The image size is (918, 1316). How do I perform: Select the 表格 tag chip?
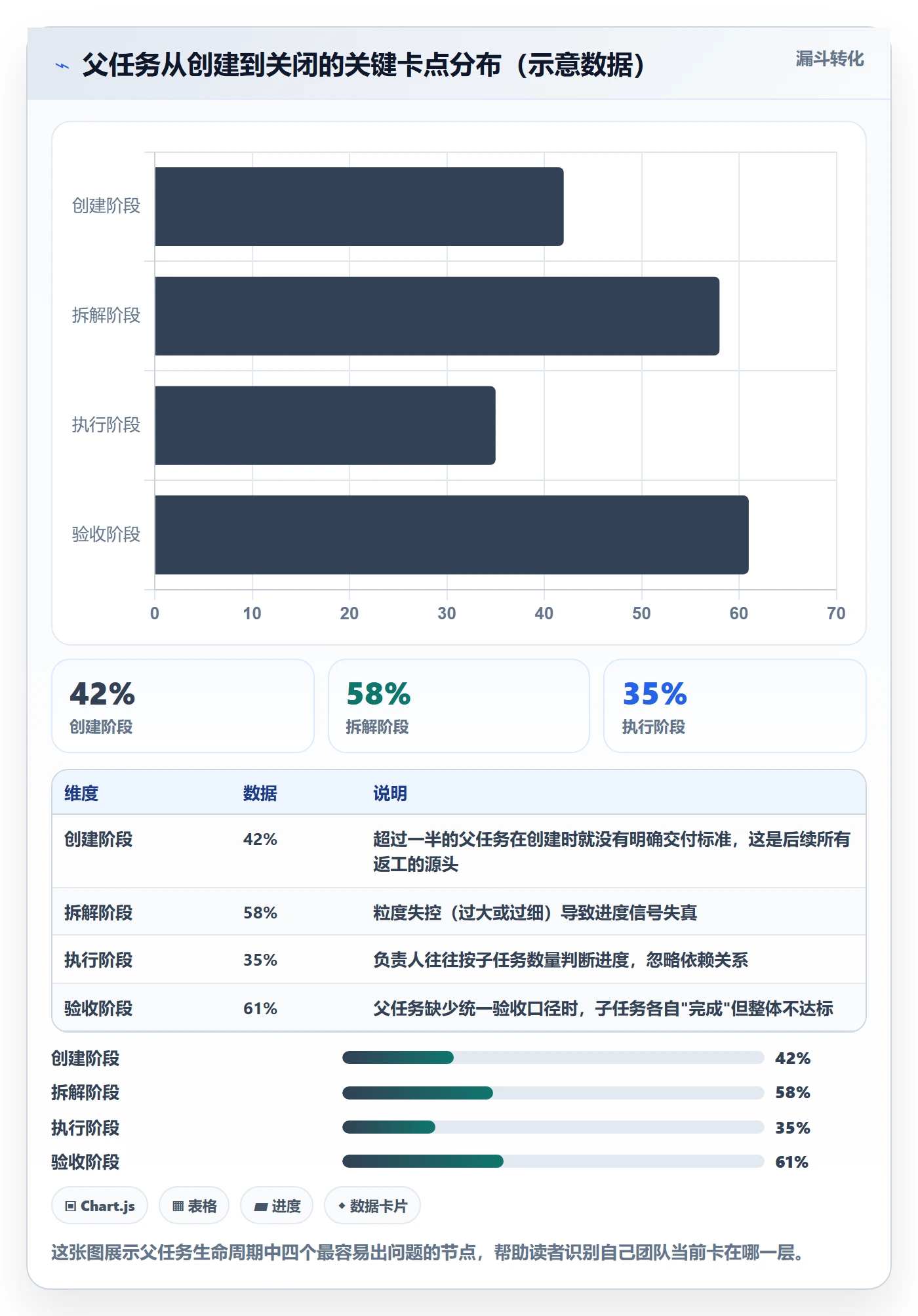(194, 1206)
